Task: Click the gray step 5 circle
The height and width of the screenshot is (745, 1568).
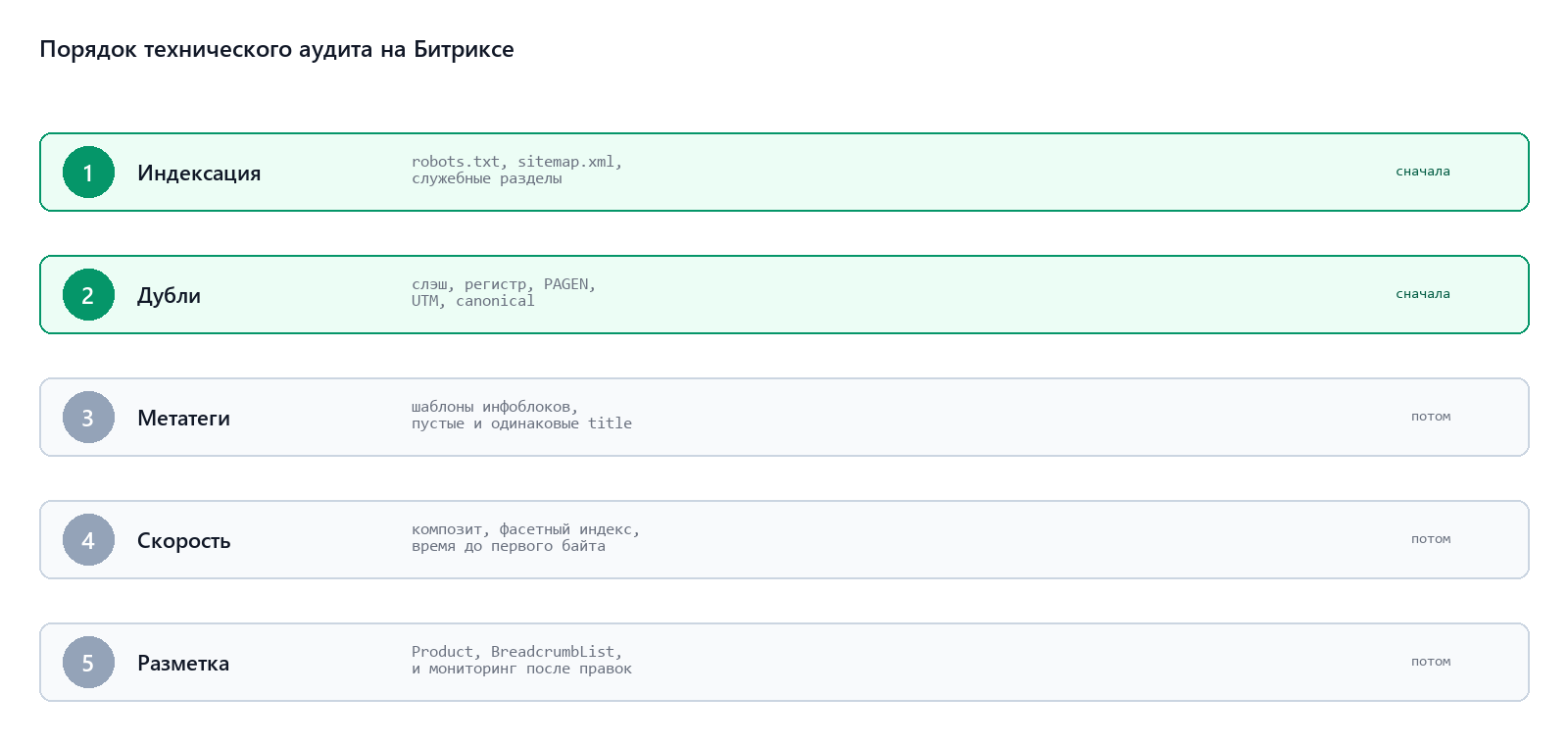Action: point(88,663)
